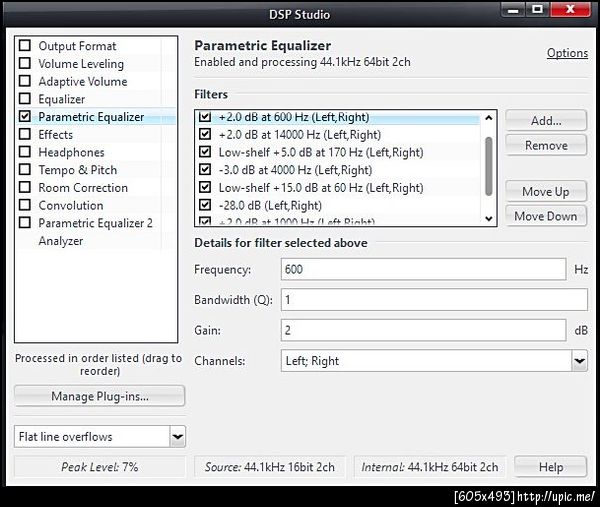
Task: Click the Frequency input field
Action: point(423,269)
